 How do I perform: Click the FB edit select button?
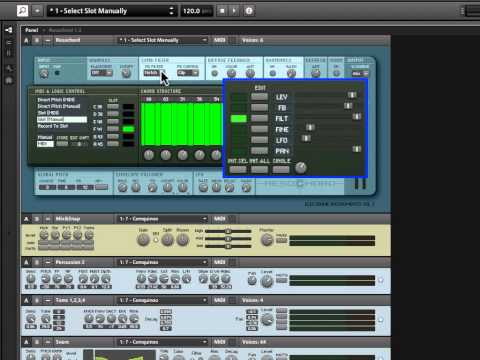coord(259,108)
